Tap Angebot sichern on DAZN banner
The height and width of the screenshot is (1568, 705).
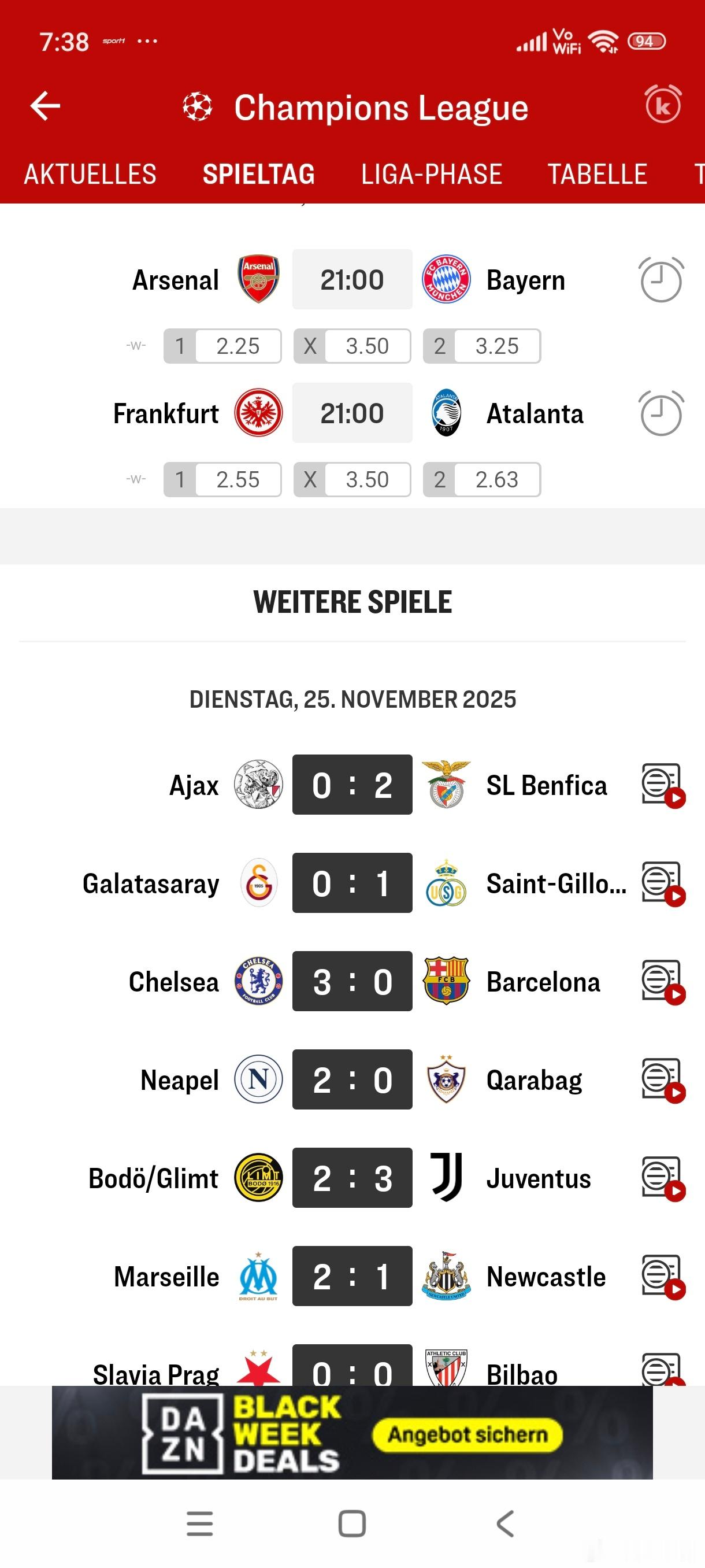[467, 1434]
